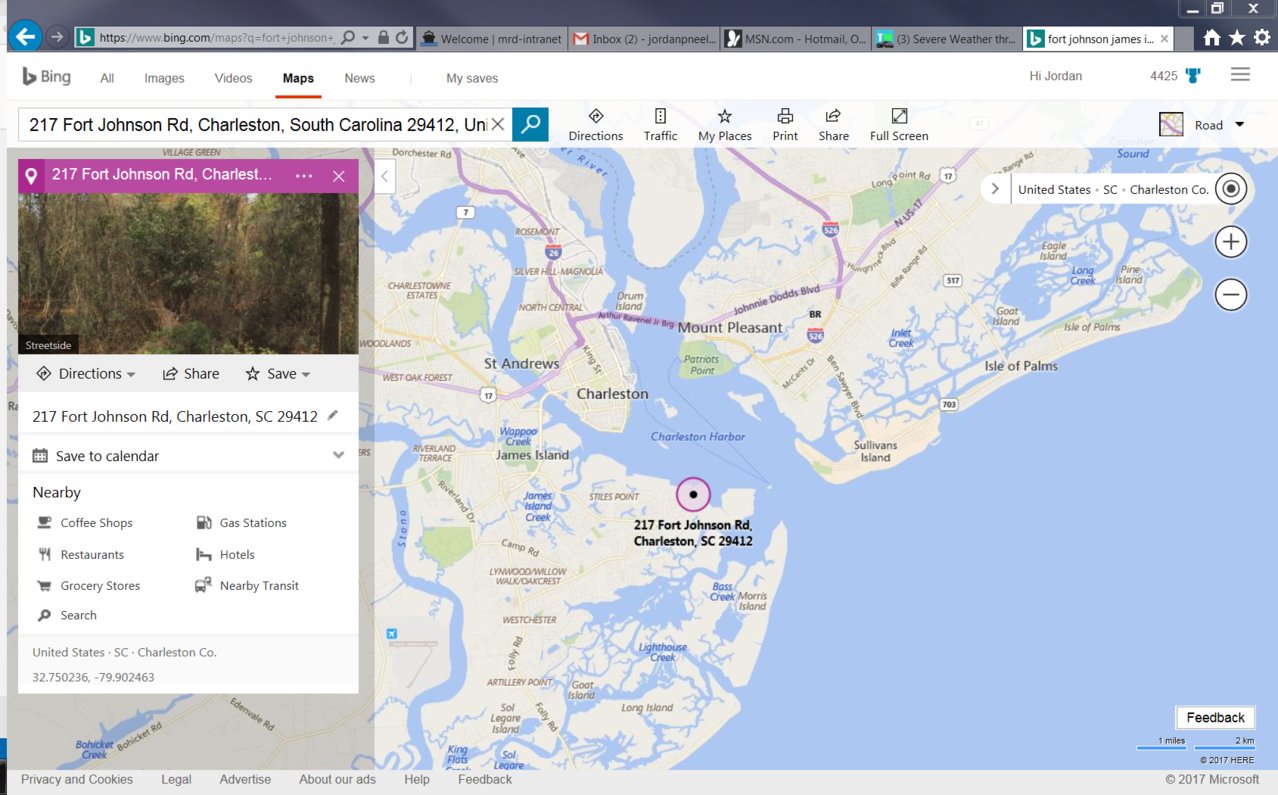Screen dimensions: 1278x795
Task: Submit the map search with the magnifier button
Action: [530, 124]
